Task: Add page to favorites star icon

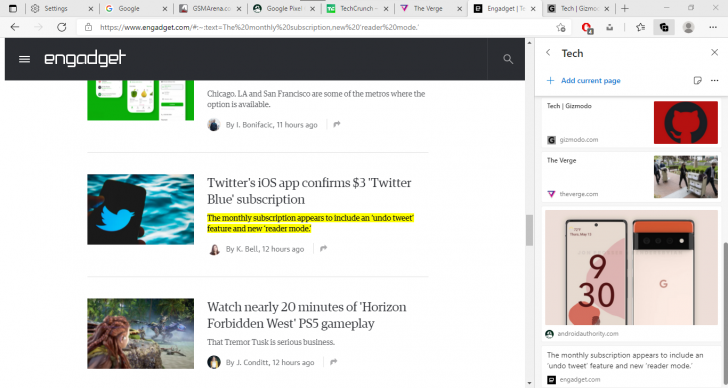Action: click(561, 27)
